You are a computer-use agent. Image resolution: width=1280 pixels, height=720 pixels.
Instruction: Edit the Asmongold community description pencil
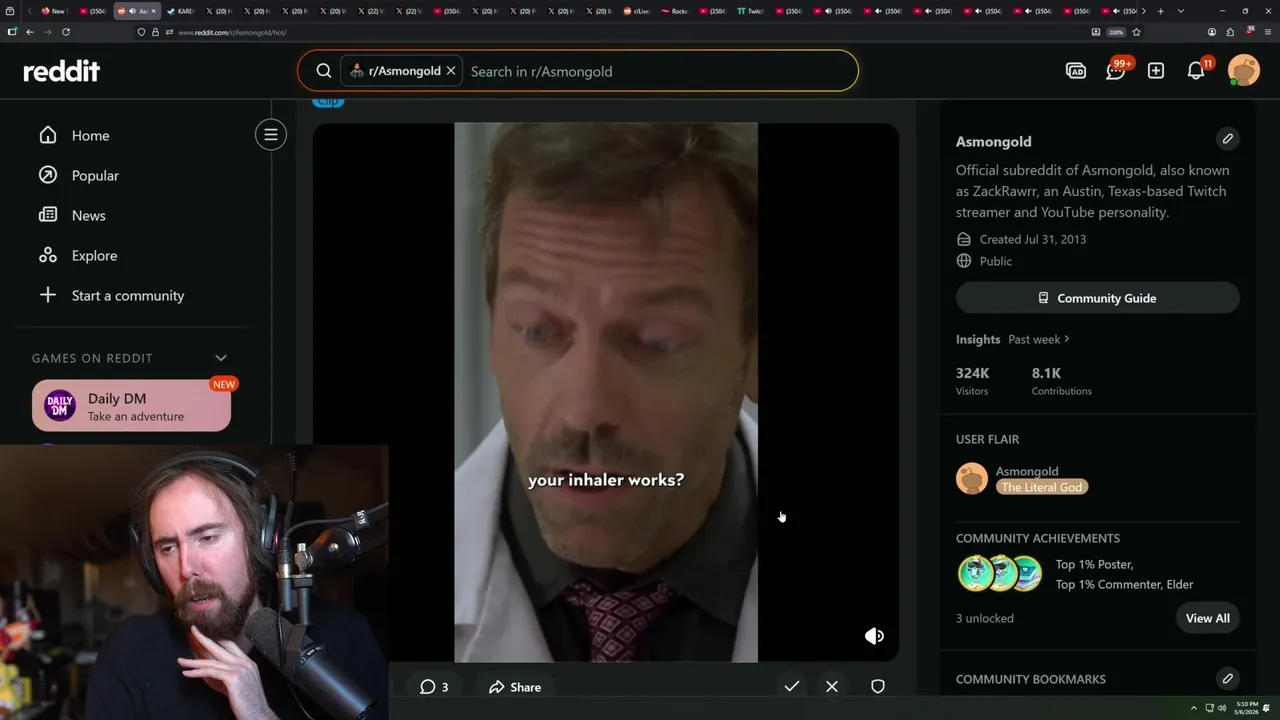point(1228,138)
